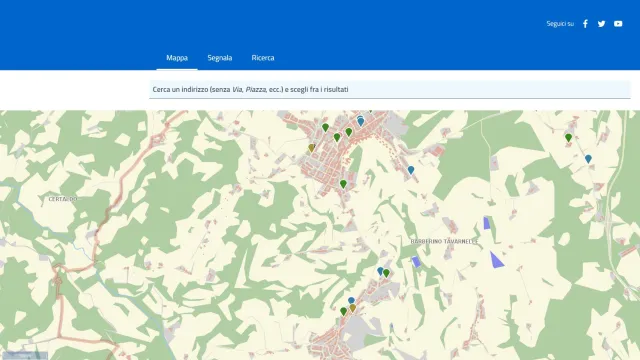Open the olive marker in the southern town cluster

click(353, 308)
